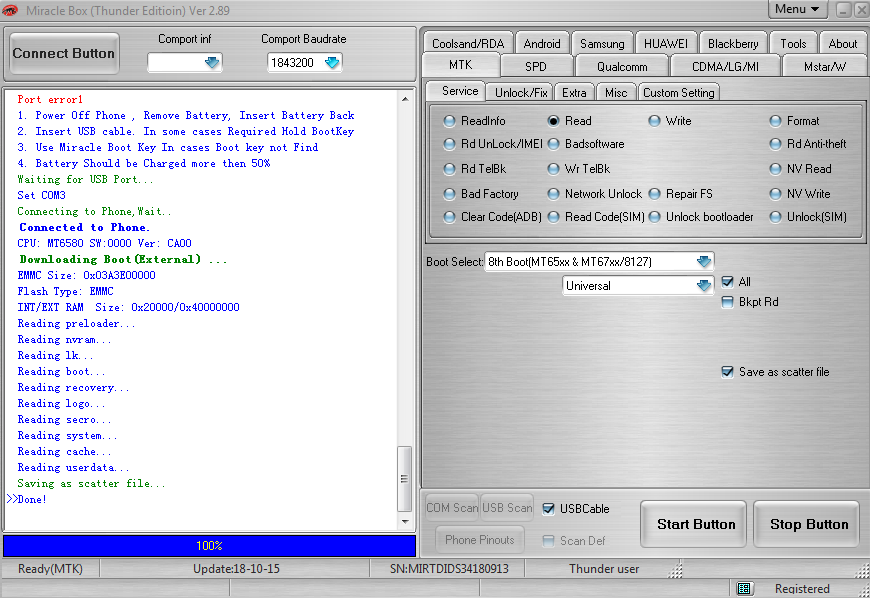Screen dimensions: 870x598
Task: Click the USB Scan button
Action: tap(507, 508)
